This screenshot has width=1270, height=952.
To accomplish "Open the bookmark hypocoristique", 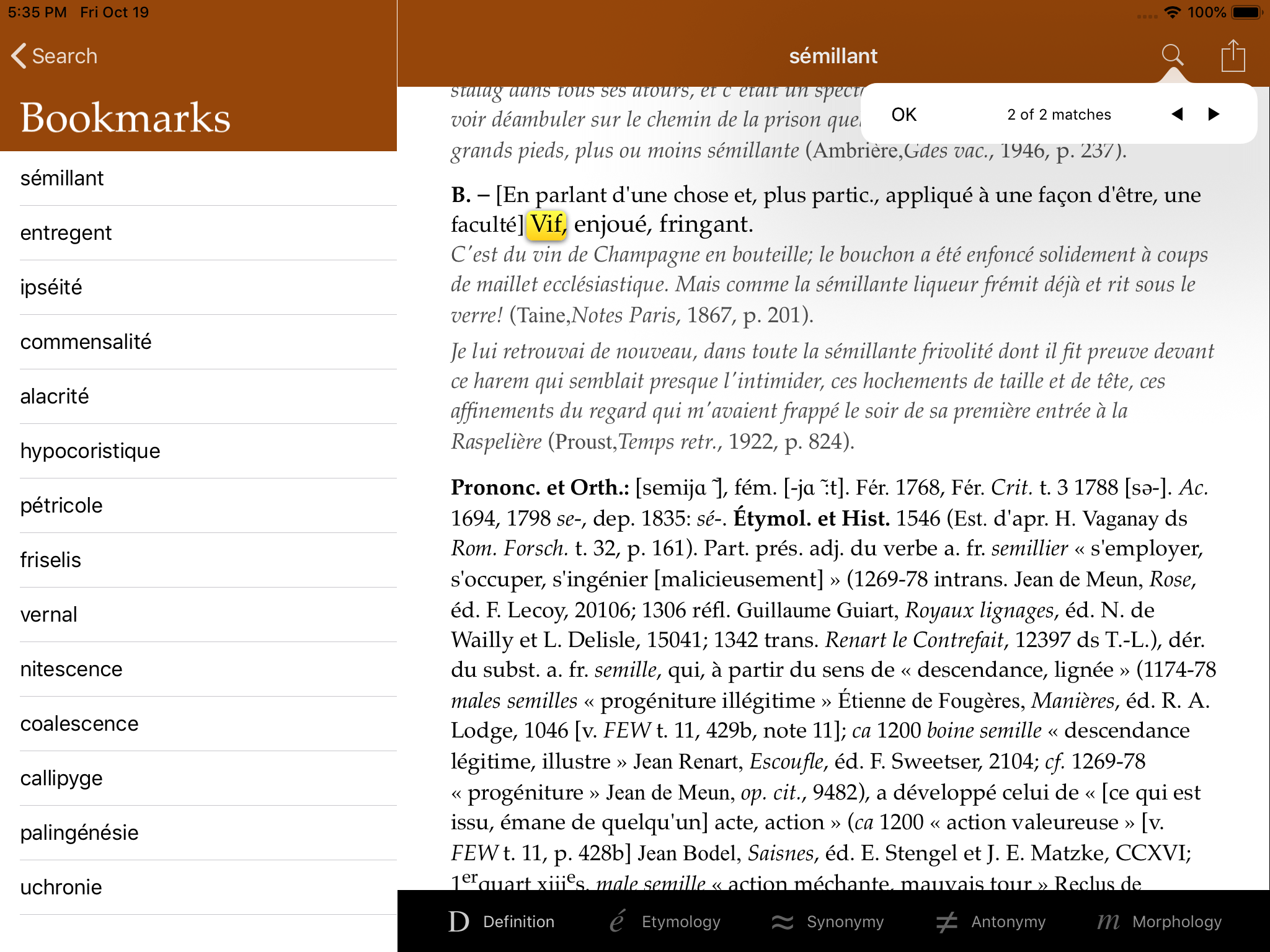I will click(91, 451).
